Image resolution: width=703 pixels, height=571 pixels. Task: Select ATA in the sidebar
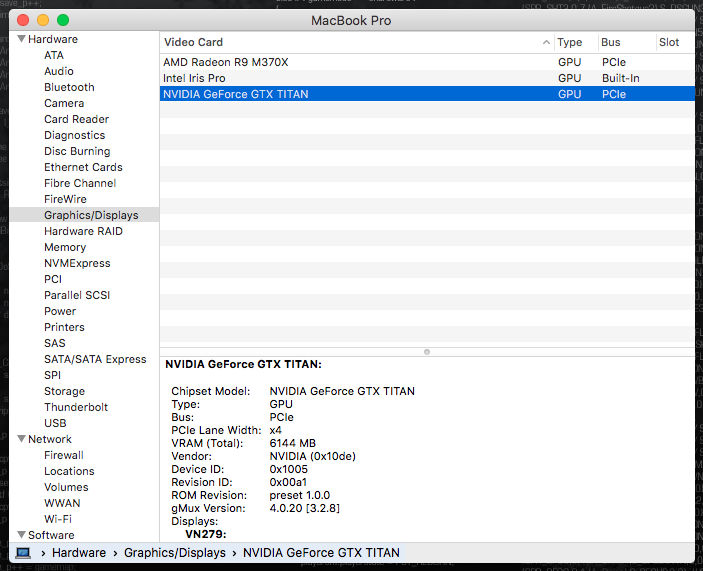(x=54, y=55)
